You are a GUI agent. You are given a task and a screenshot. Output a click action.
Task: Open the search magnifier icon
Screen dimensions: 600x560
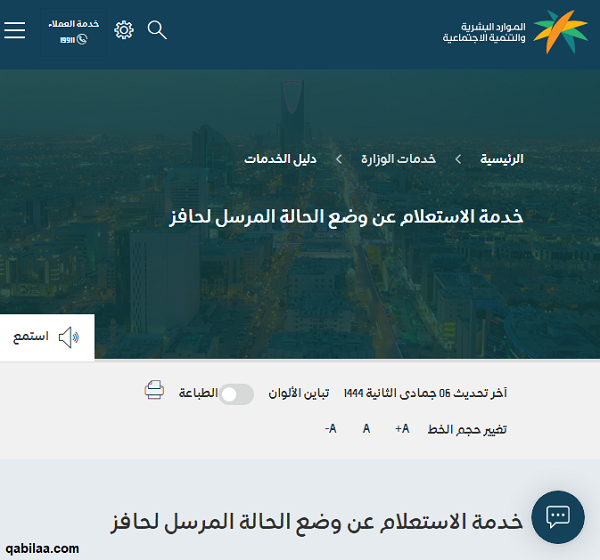157,30
